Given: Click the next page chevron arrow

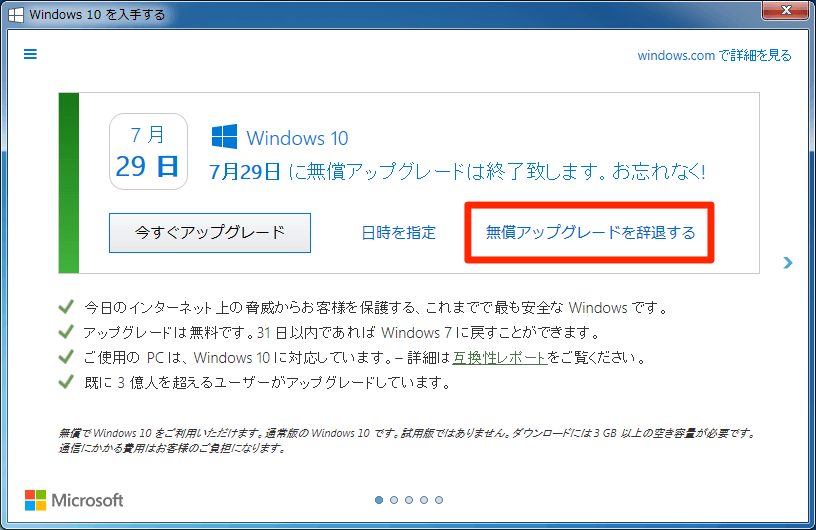Looking at the screenshot, I should (788, 263).
